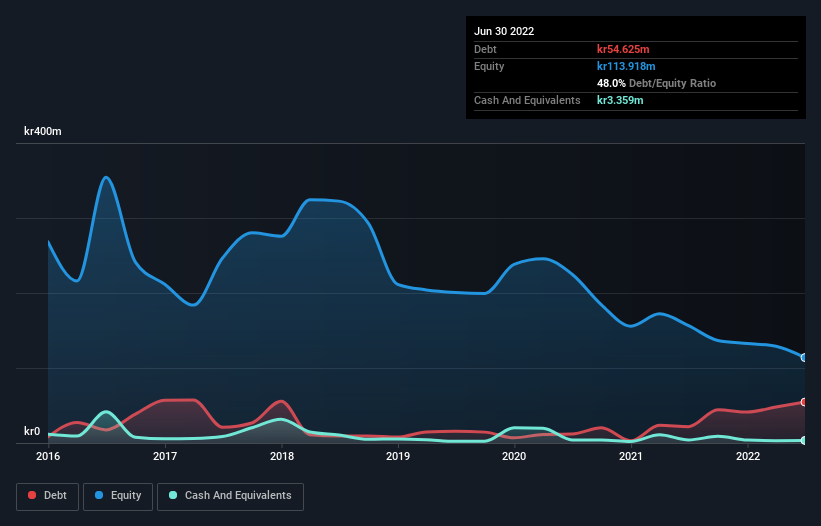This screenshot has height=526, width=821.
Task: Click the Equity label in tooltip
Action: click(x=489, y=66)
